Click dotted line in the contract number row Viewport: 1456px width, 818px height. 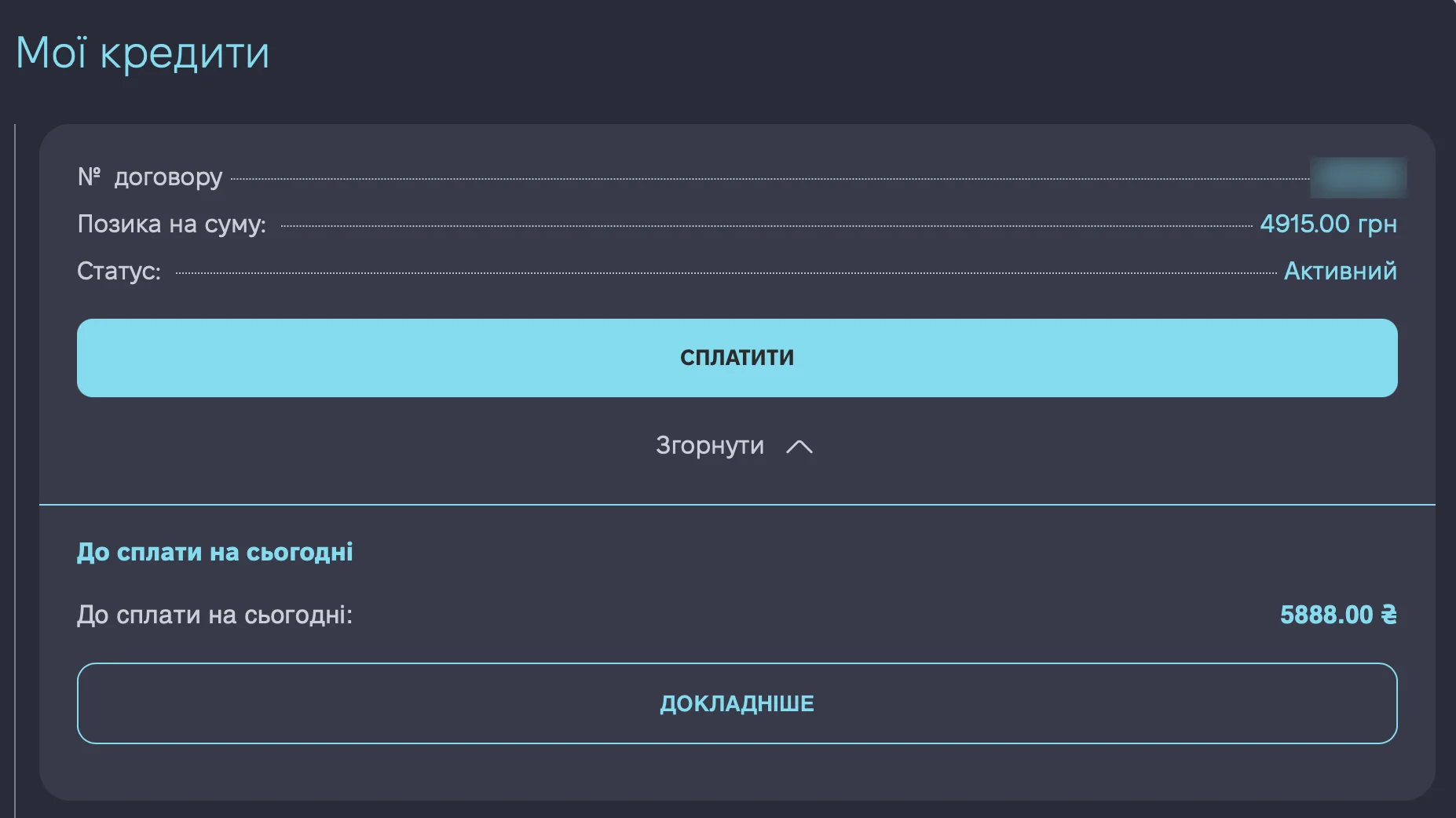[x=770, y=179]
